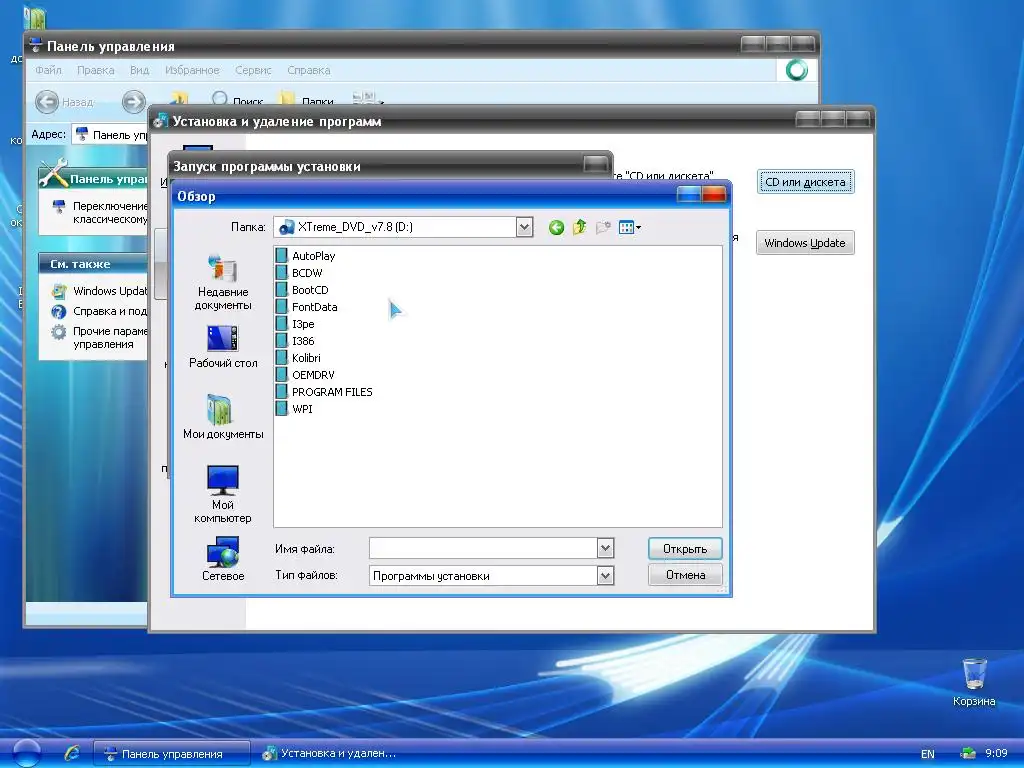This screenshot has width=1024, height=768.
Task: Open Мои документы in places bar
Action: click(223, 417)
